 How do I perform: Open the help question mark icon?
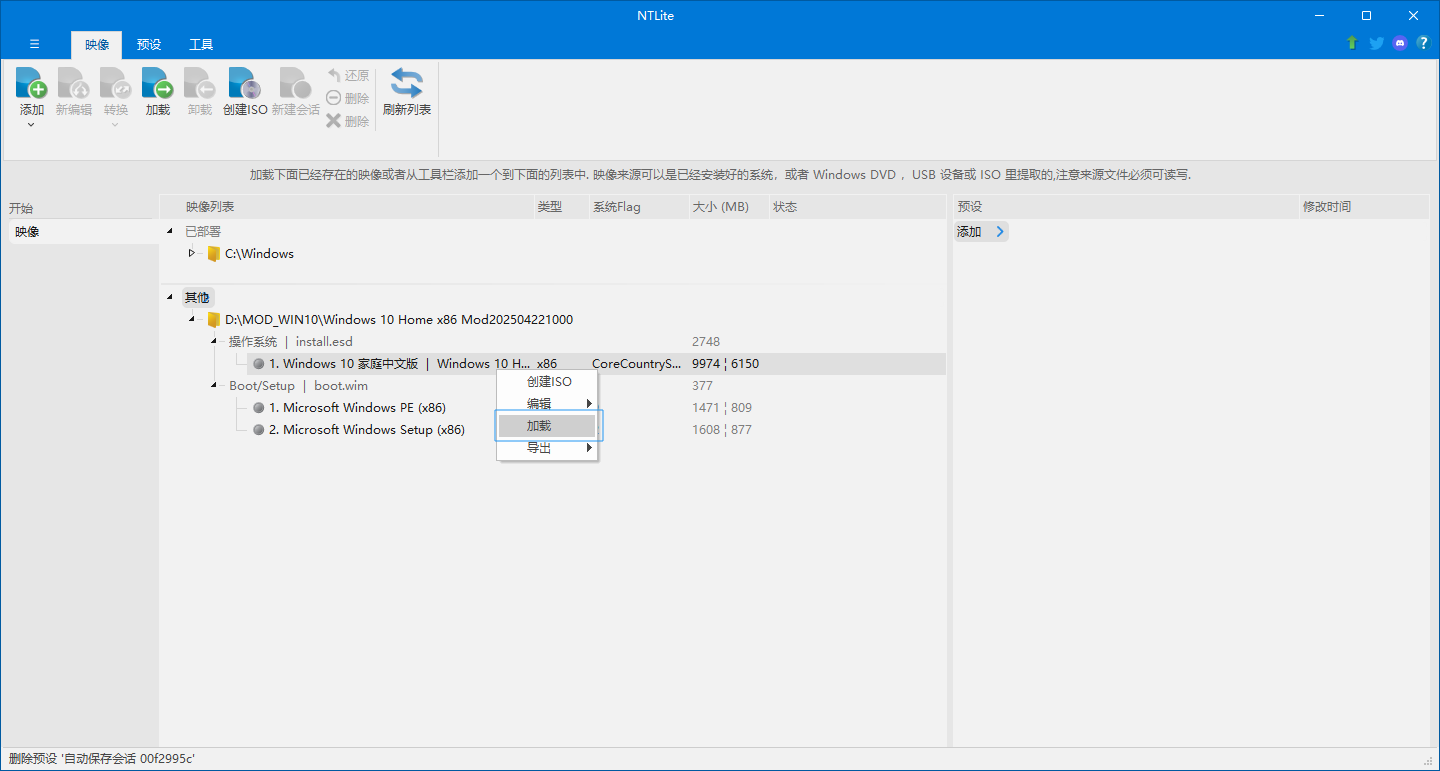coord(1423,43)
